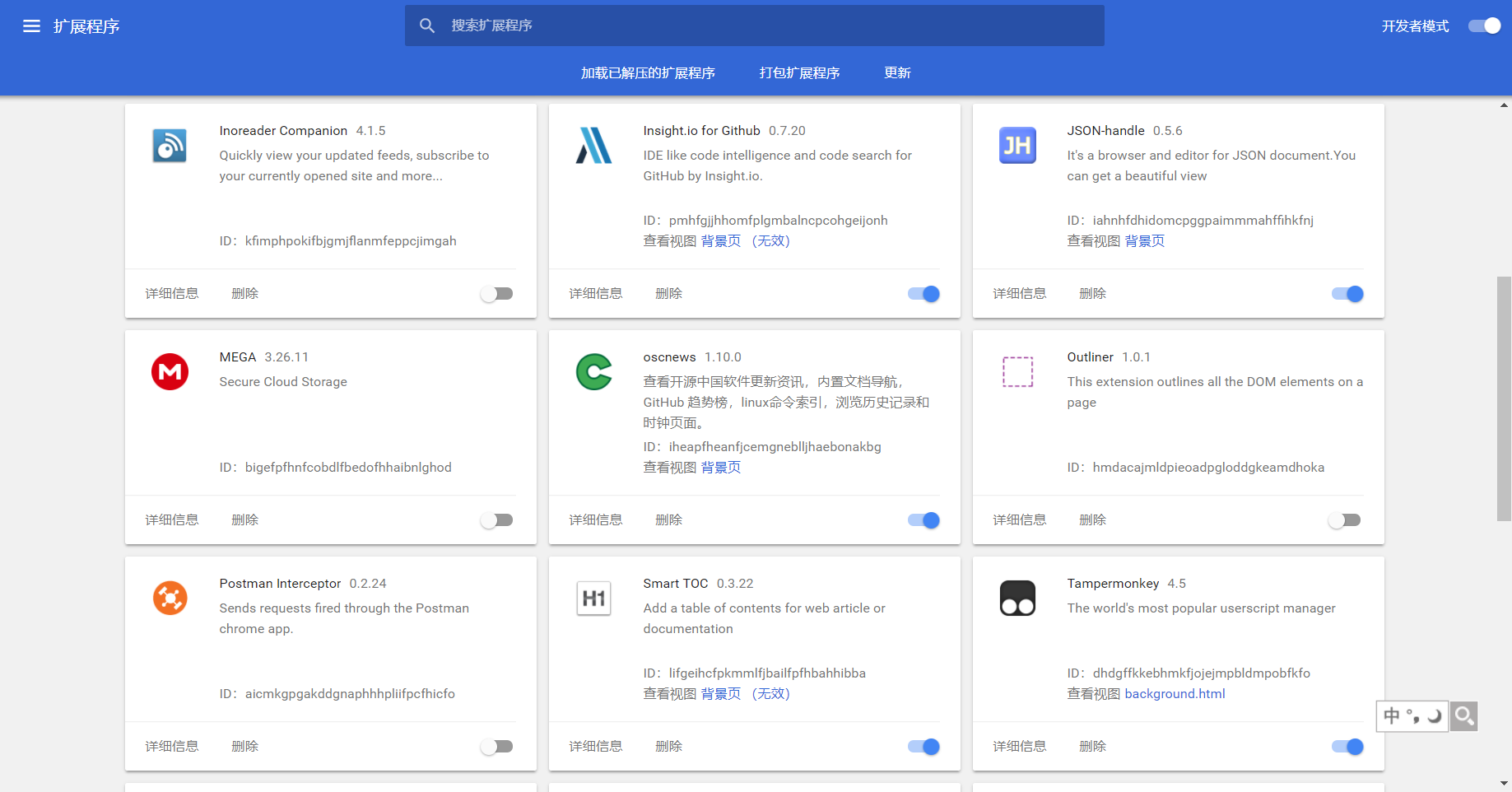Click the oscnews green C icon
1512x792 pixels.
coord(593,372)
